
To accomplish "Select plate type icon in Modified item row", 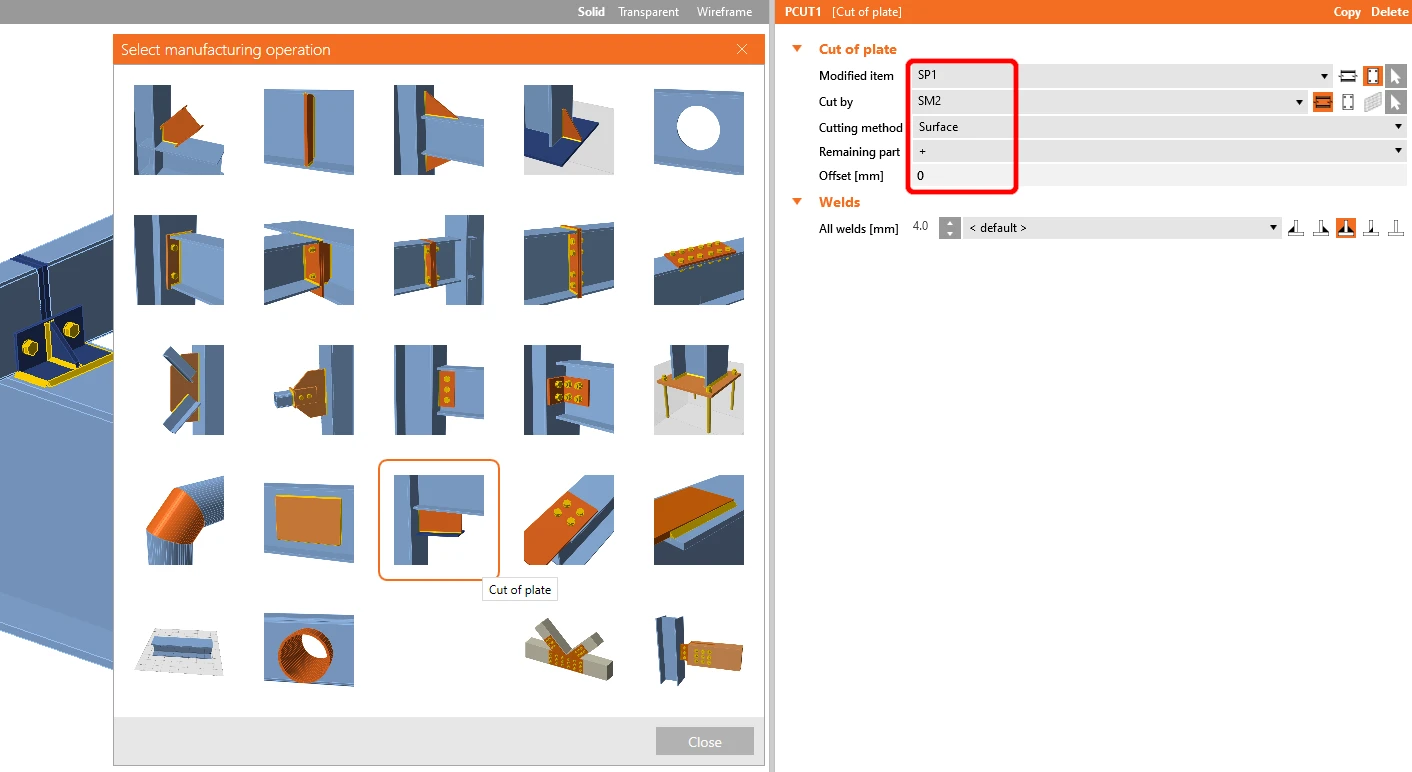I will tap(1373, 76).
